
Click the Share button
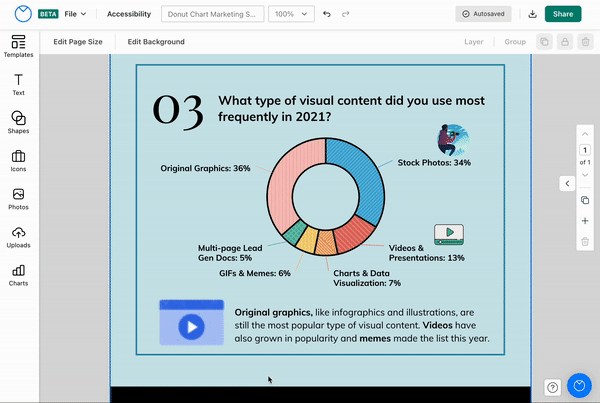563,15
